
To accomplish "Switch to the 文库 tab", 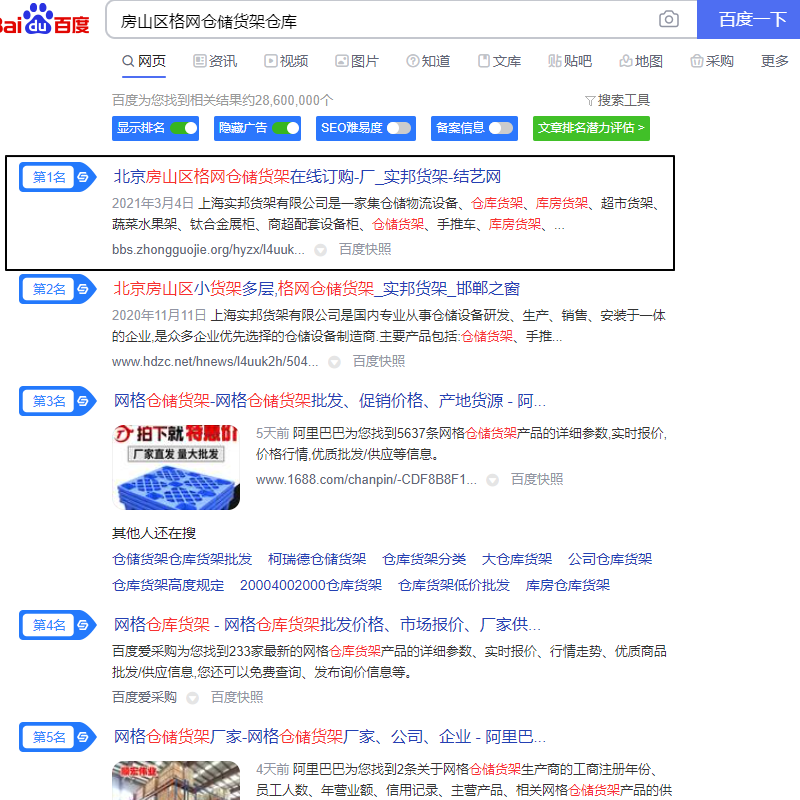I will [499, 61].
